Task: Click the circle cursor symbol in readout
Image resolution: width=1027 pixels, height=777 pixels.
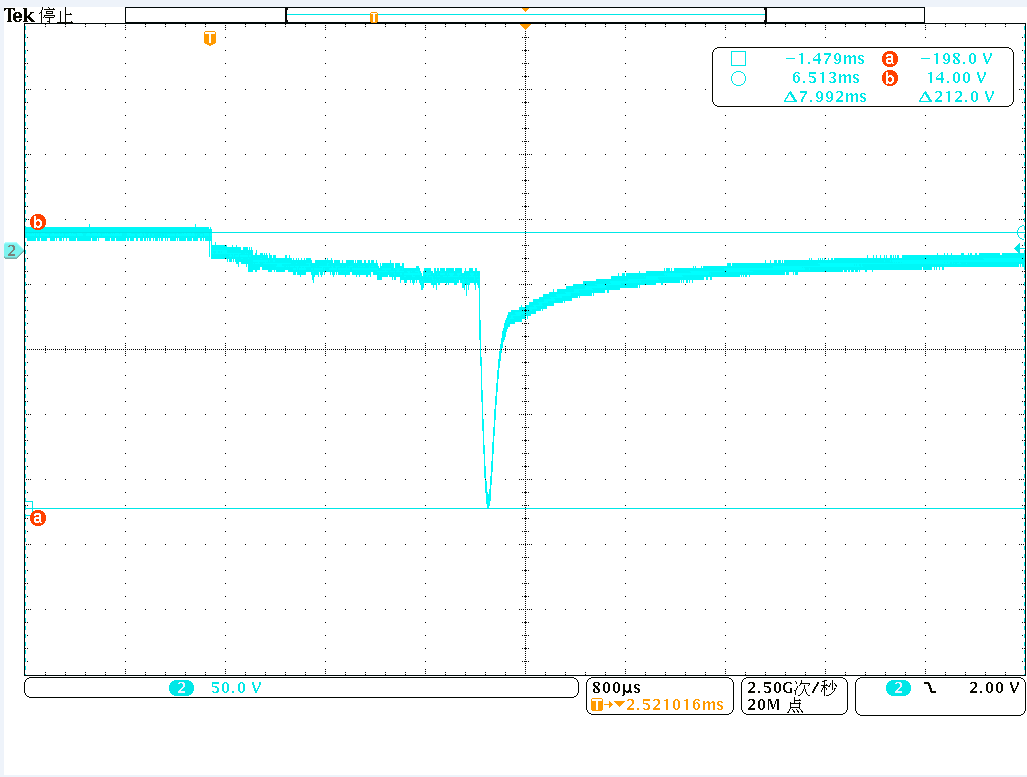Action: 738,79
